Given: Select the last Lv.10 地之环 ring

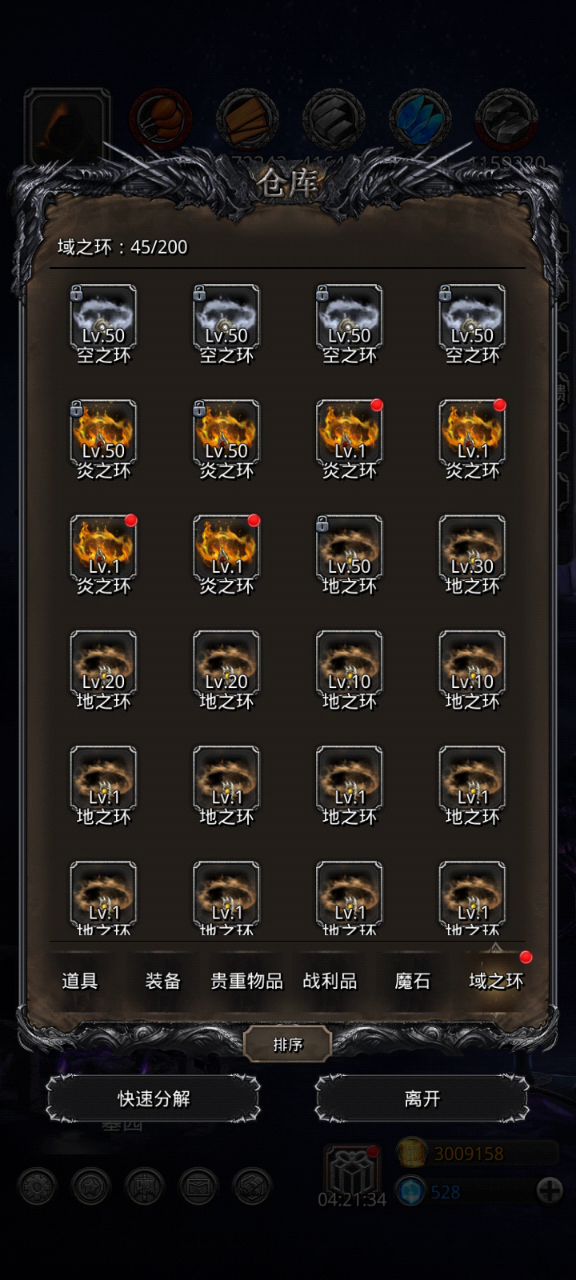Looking at the screenshot, I should [472, 663].
